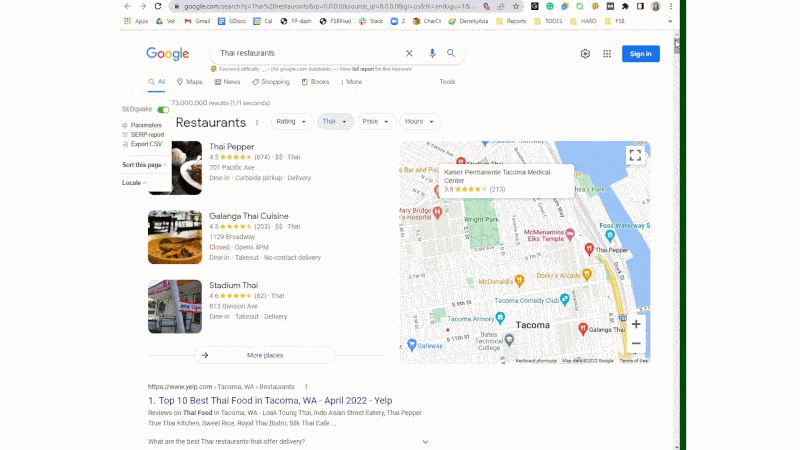Open Galanga Thai Cuisine photo thumbnail
The image size is (800, 450).
coord(175,237)
